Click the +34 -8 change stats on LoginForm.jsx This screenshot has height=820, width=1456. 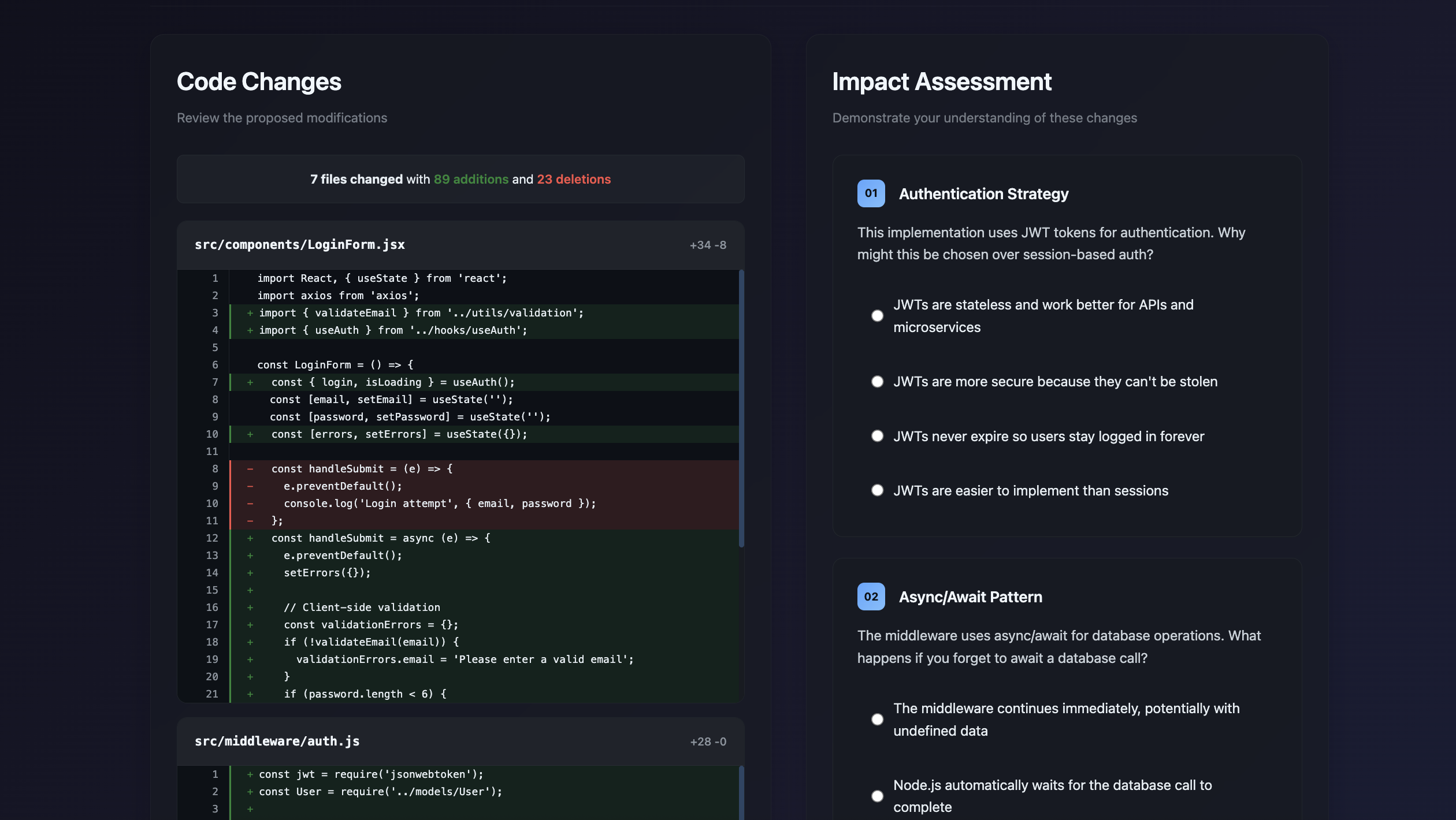tap(707, 244)
